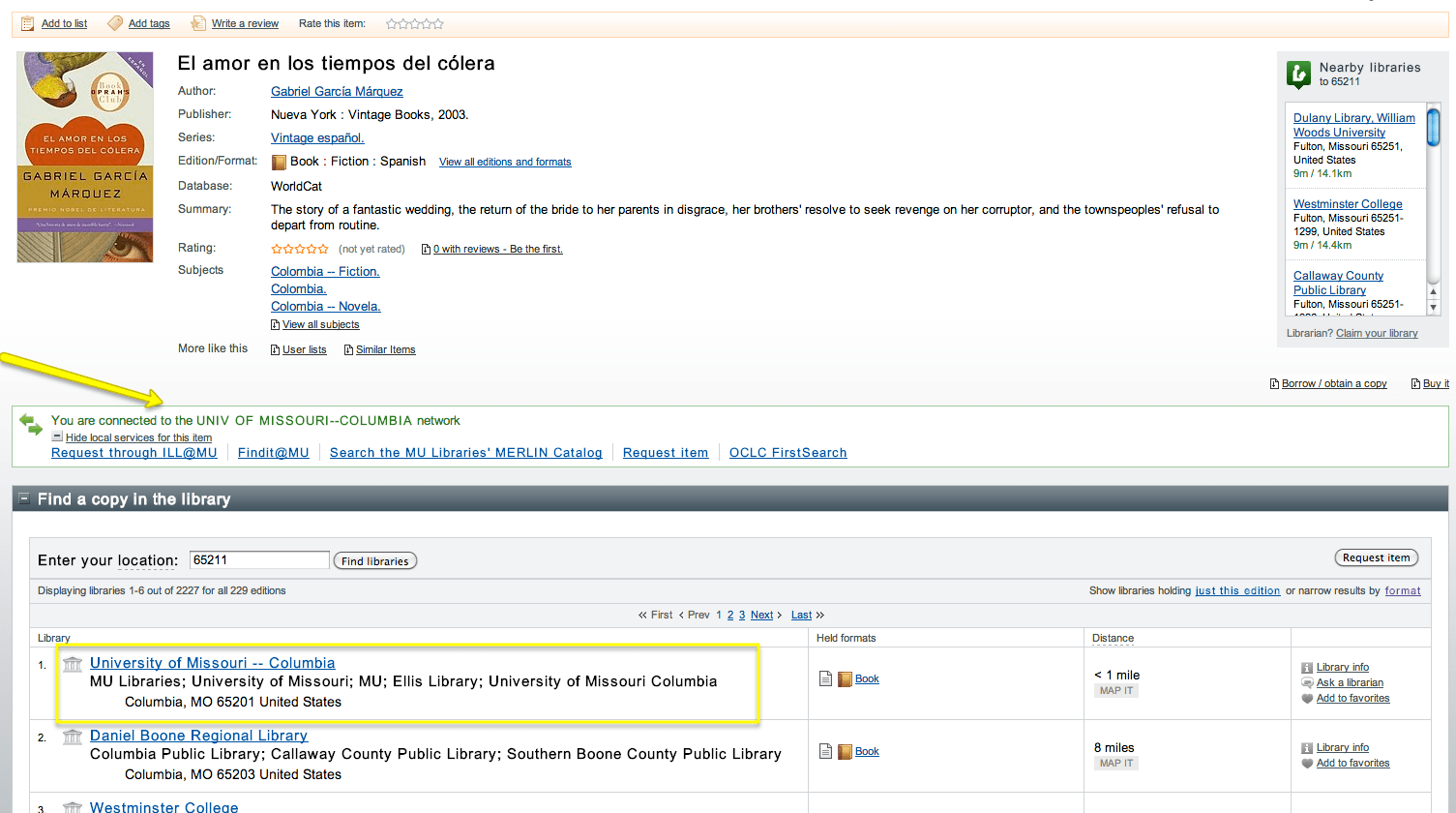This screenshot has height=813, width=1456.
Task: Rate this item three stars
Action: 415,23
